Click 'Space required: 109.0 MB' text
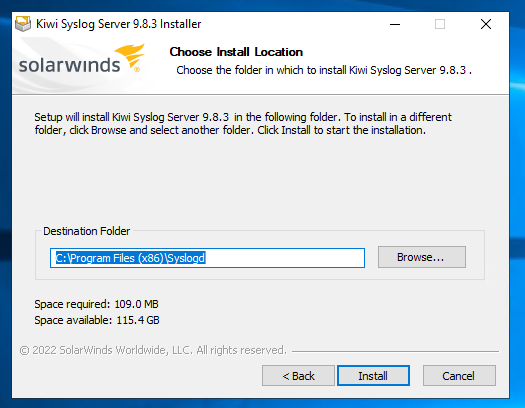The height and width of the screenshot is (408, 525). pos(96,304)
